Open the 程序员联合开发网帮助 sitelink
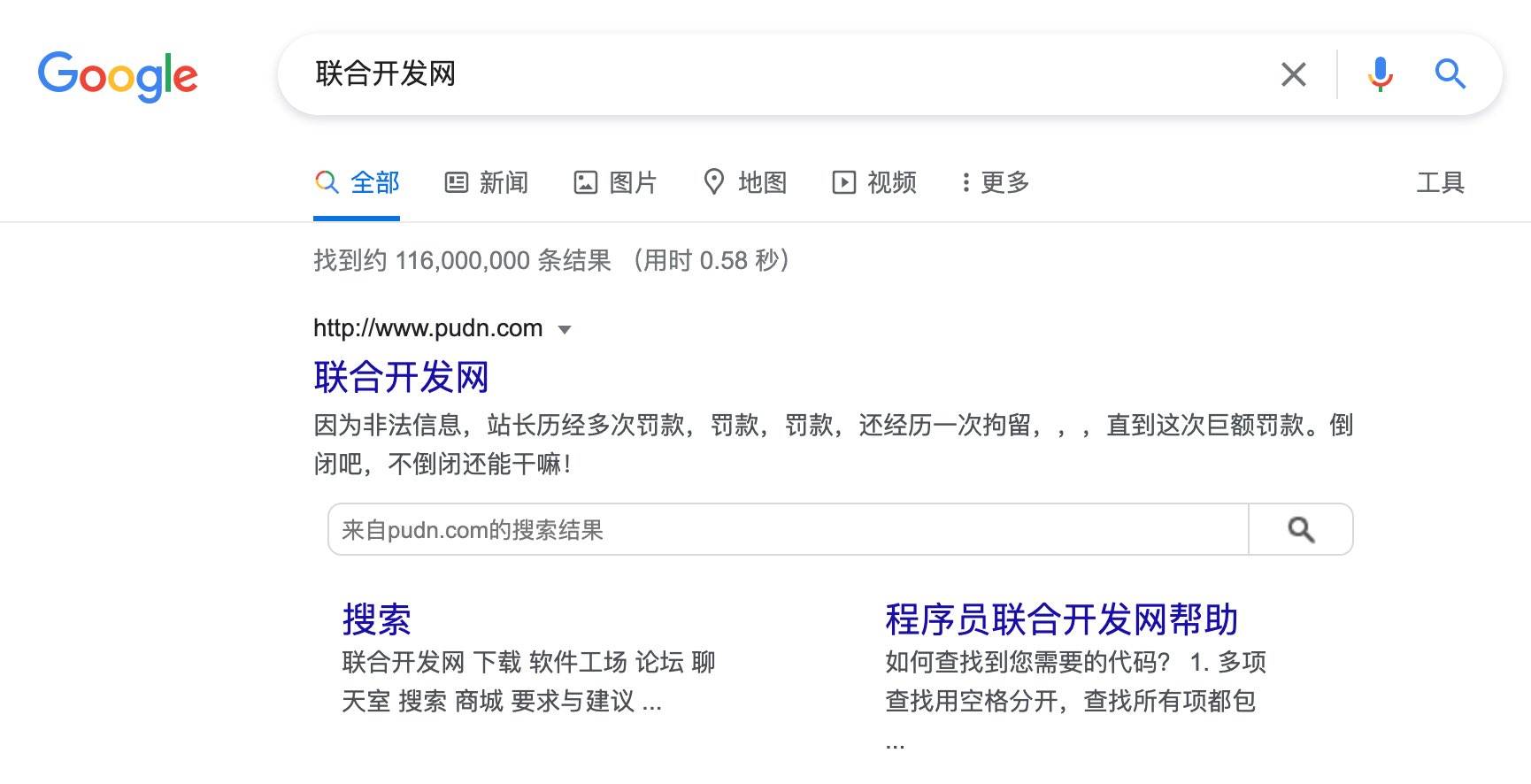The height and width of the screenshot is (784, 1531). click(x=1061, y=619)
